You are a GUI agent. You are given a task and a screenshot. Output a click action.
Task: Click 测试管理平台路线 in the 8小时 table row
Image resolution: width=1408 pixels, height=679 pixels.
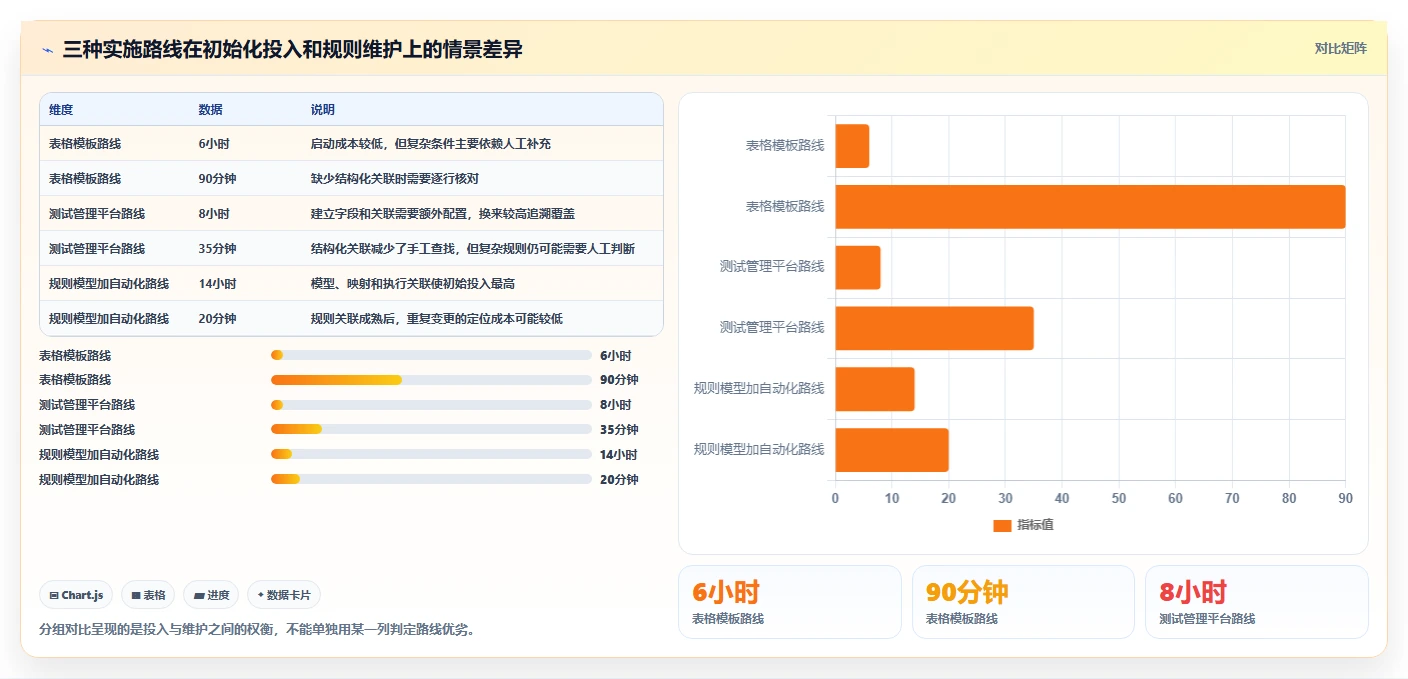97,214
